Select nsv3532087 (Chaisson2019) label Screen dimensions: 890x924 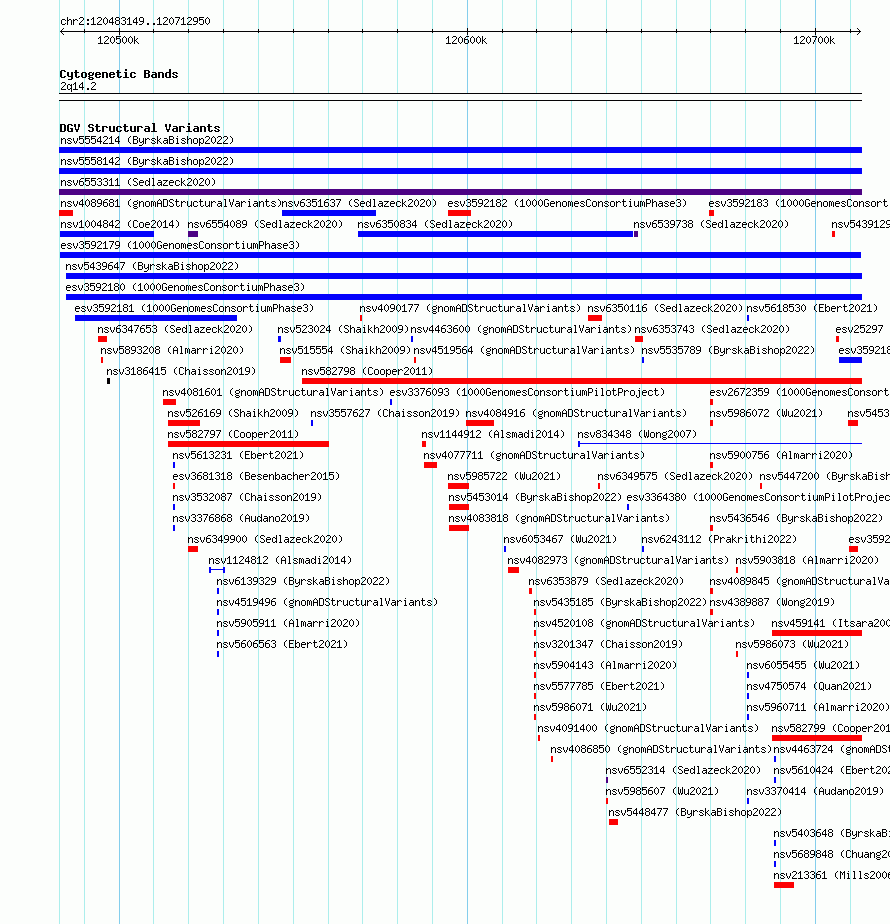click(x=247, y=497)
